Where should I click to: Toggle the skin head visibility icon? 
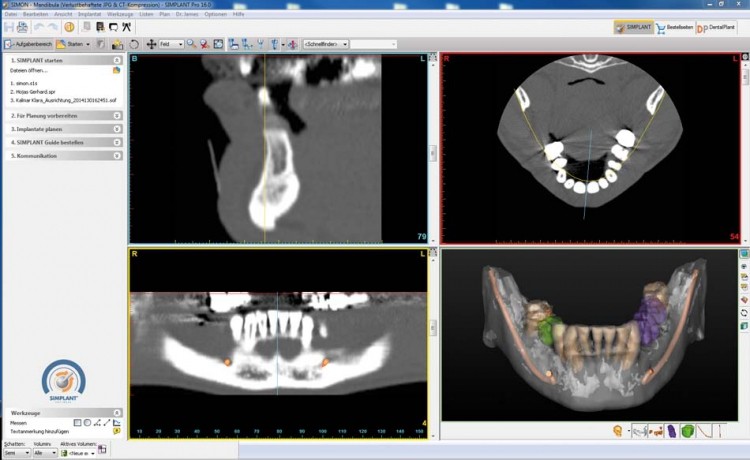click(618, 431)
